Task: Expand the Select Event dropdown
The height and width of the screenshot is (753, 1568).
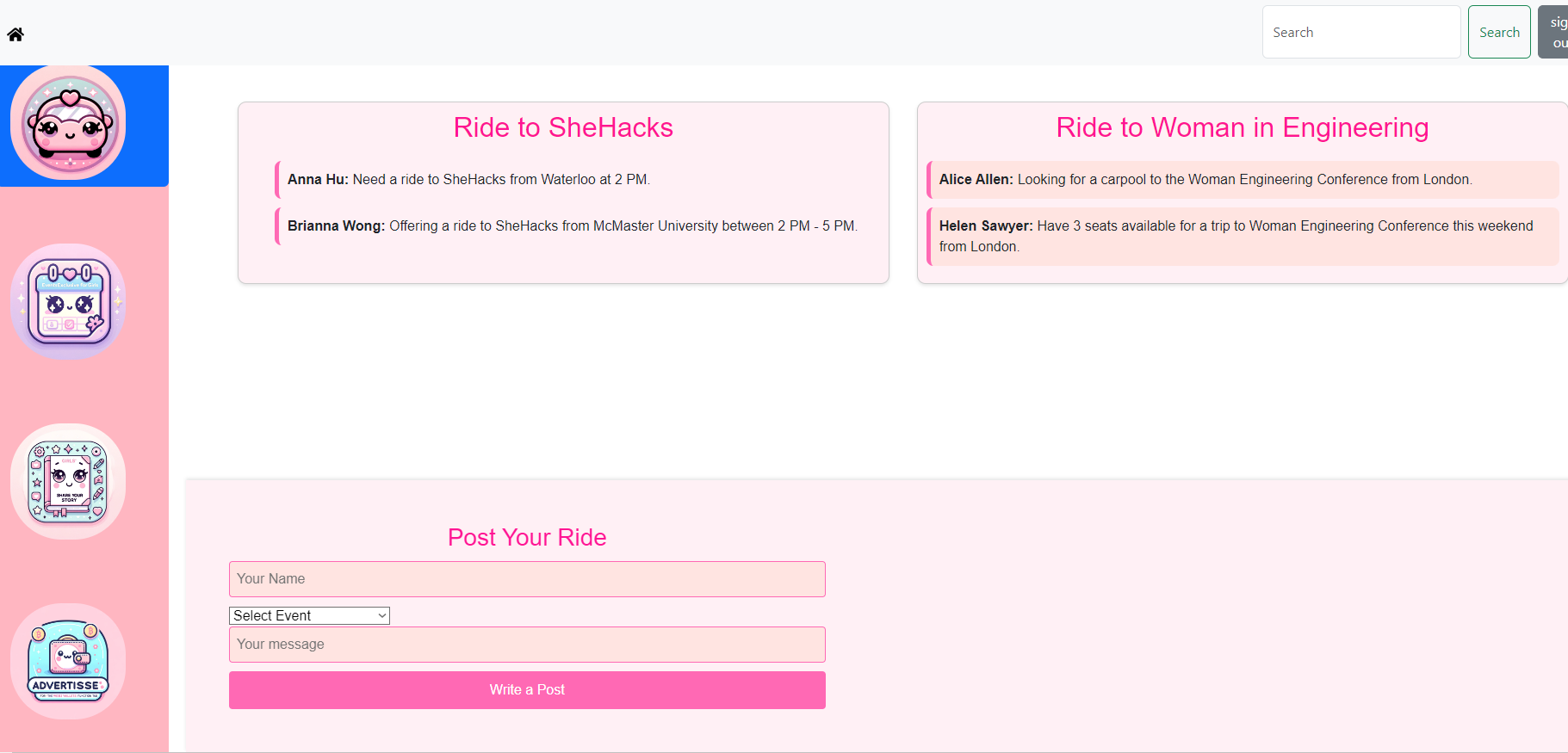Action: pyautogui.click(x=309, y=615)
